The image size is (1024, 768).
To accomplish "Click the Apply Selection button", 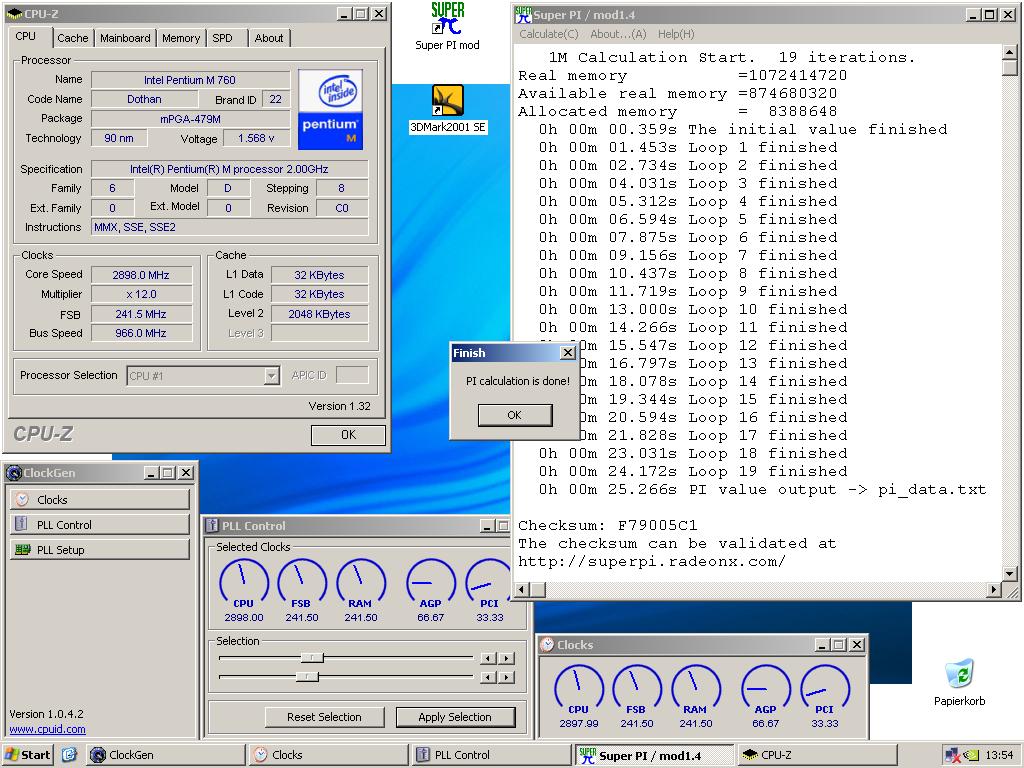I will pyautogui.click(x=455, y=717).
